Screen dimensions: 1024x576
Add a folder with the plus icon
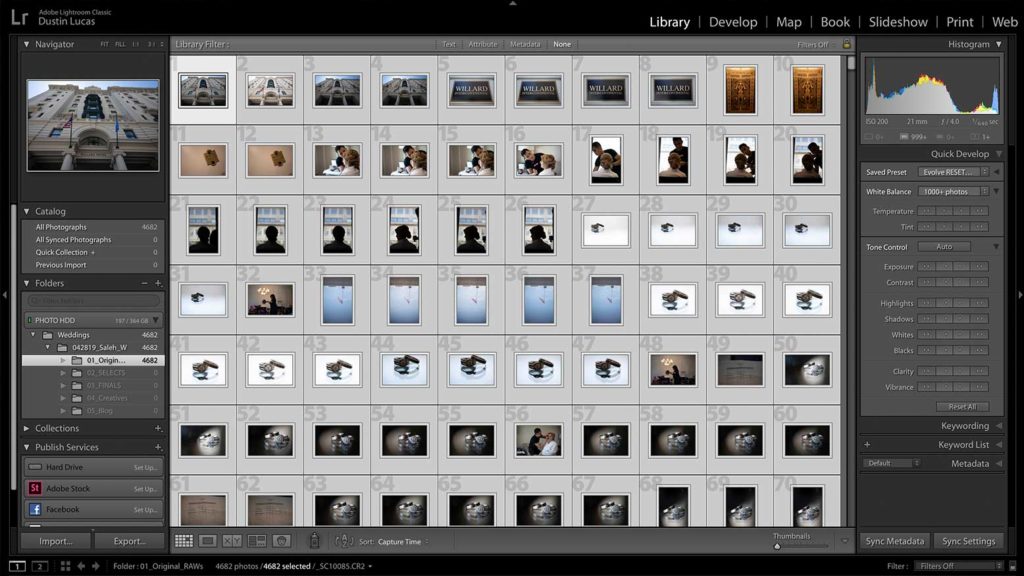tap(158, 283)
